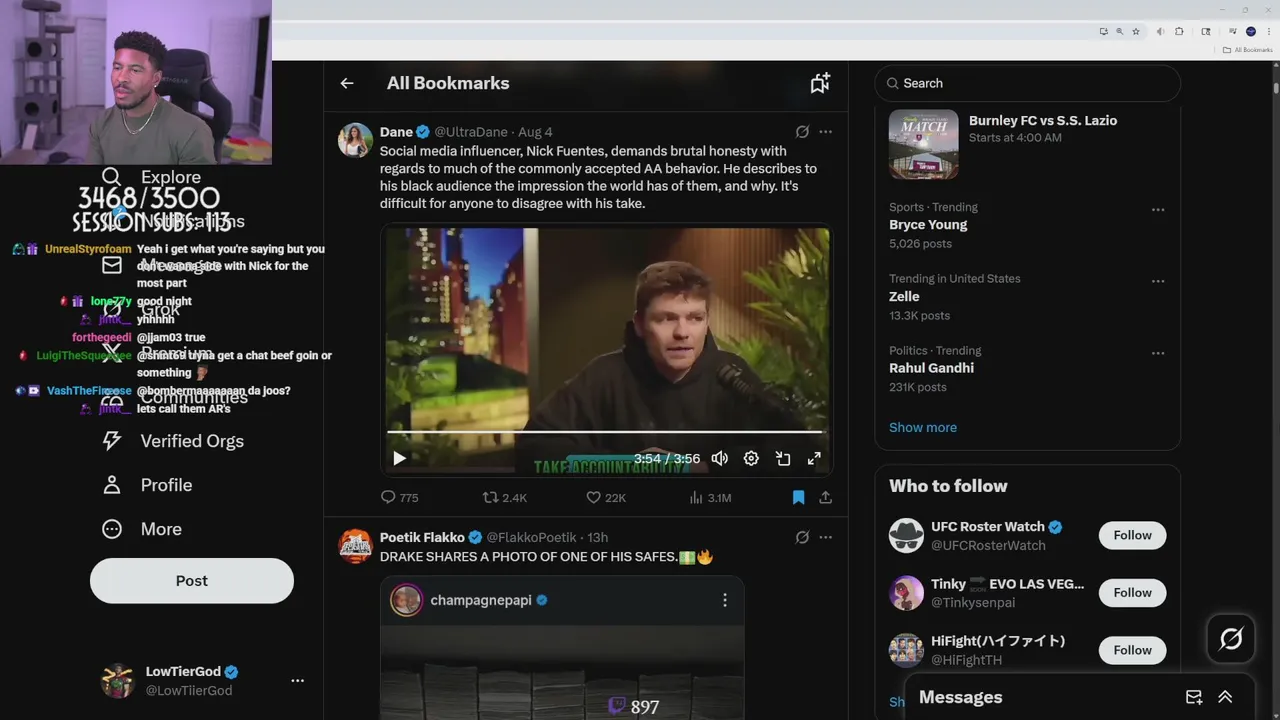Open the Explore menu item
Image resolution: width=1280 pixels, height=720 pixels.
pos(152,177)
